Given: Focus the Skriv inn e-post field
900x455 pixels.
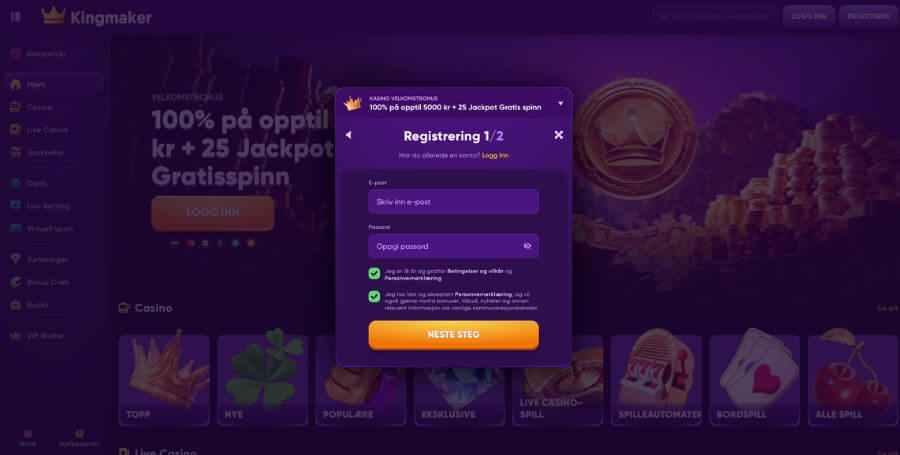Looking at the screenshot, I should coord(453,201).
